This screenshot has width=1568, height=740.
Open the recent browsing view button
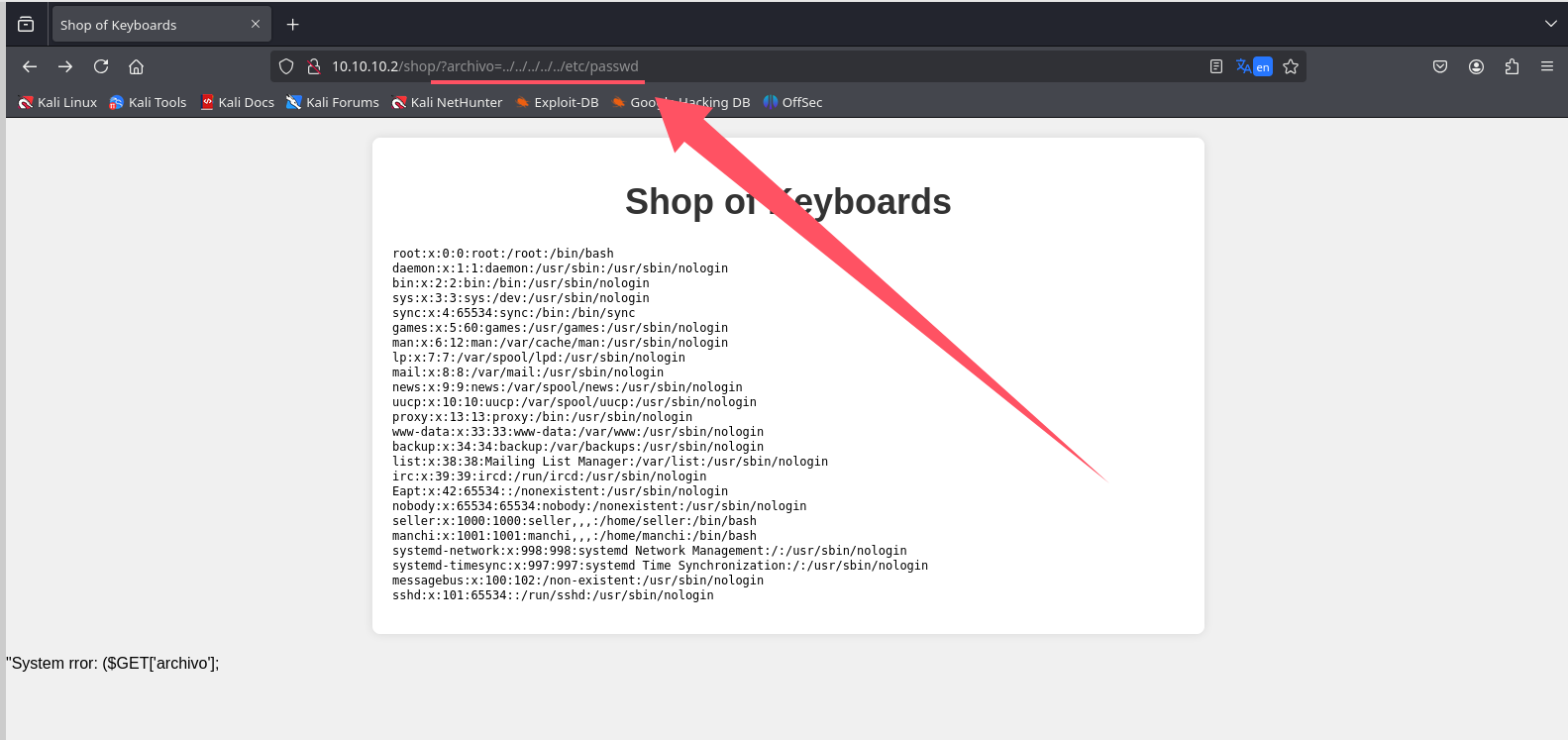[26, 24]
